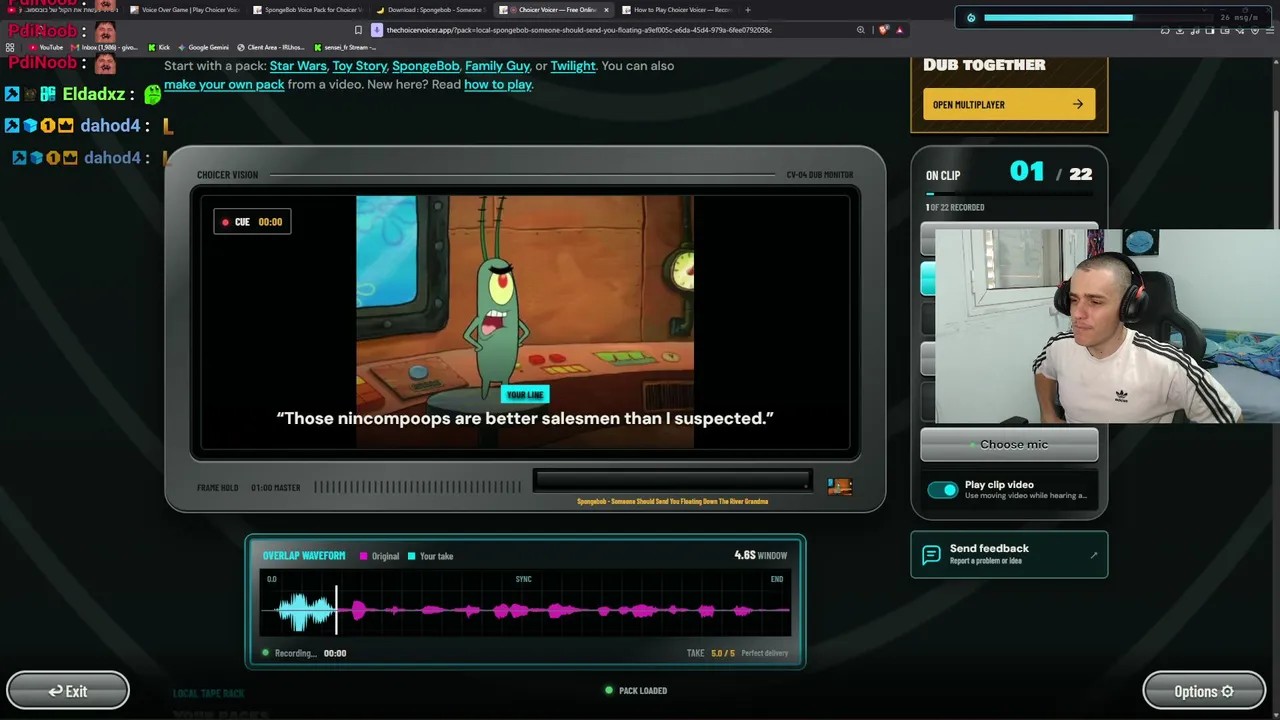This screenshot has height=720, width=1280.
Task: Click the Planktonclip video in the monitor
Action: pos(525,322)
